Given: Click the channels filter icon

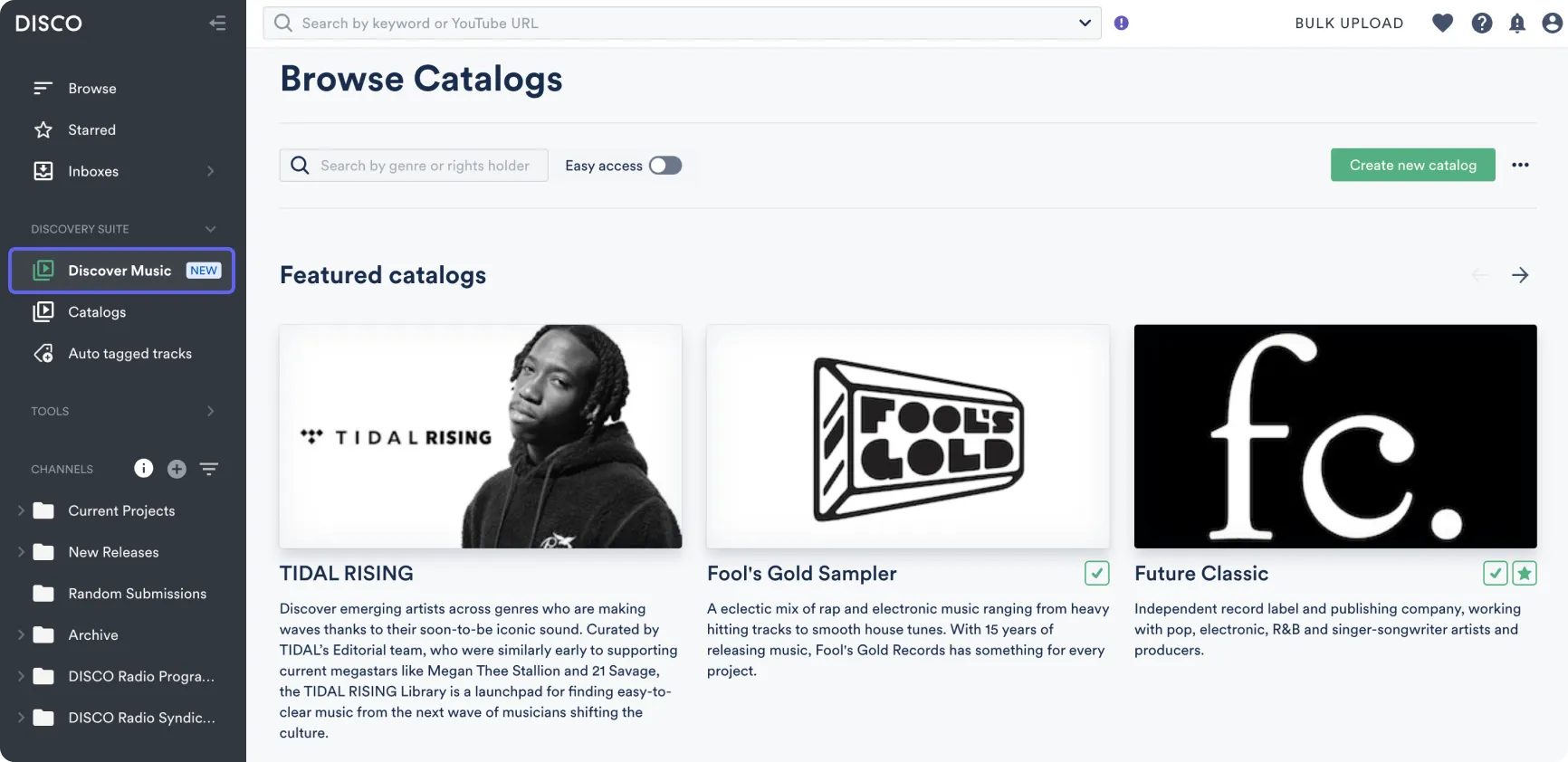Looking at the screenshot, I should tap(209, 469).
